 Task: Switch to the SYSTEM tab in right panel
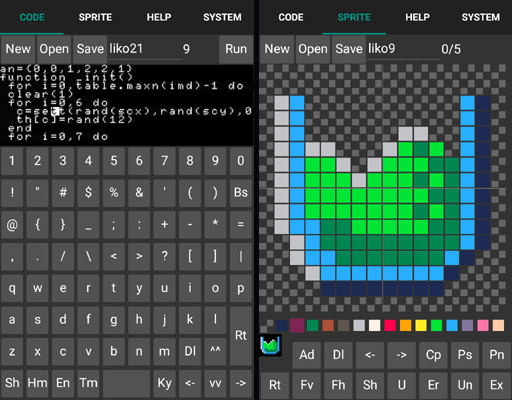point(480,17)
